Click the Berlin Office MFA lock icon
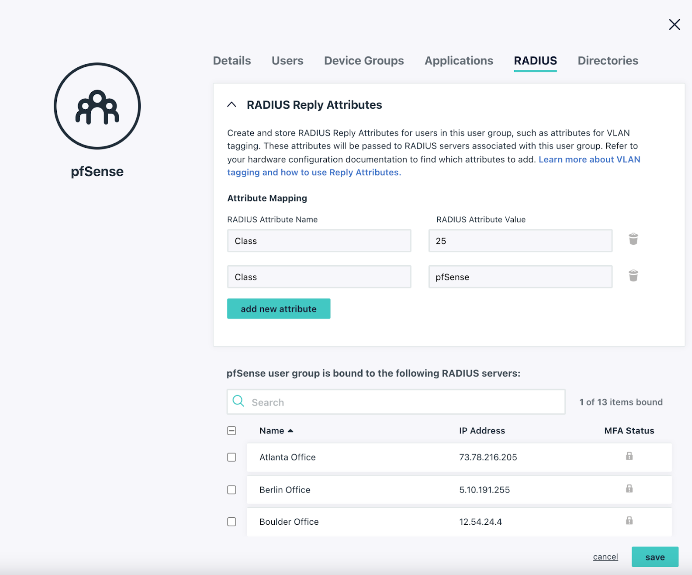 [629, 489]
